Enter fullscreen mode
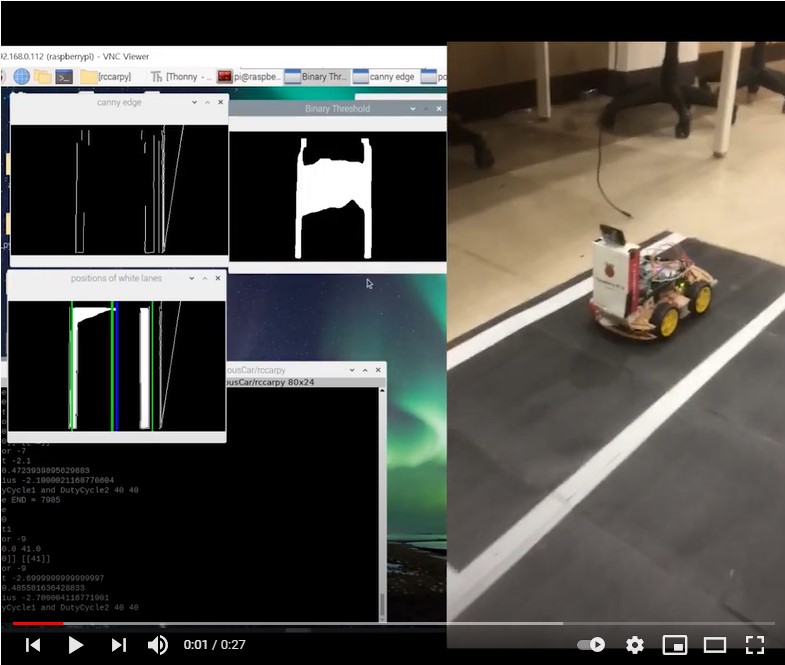Screen dimensions: 785x665 754,645
